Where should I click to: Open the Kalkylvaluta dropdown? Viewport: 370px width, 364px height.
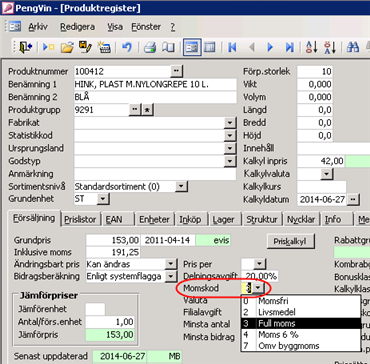(x=327, y=174)
